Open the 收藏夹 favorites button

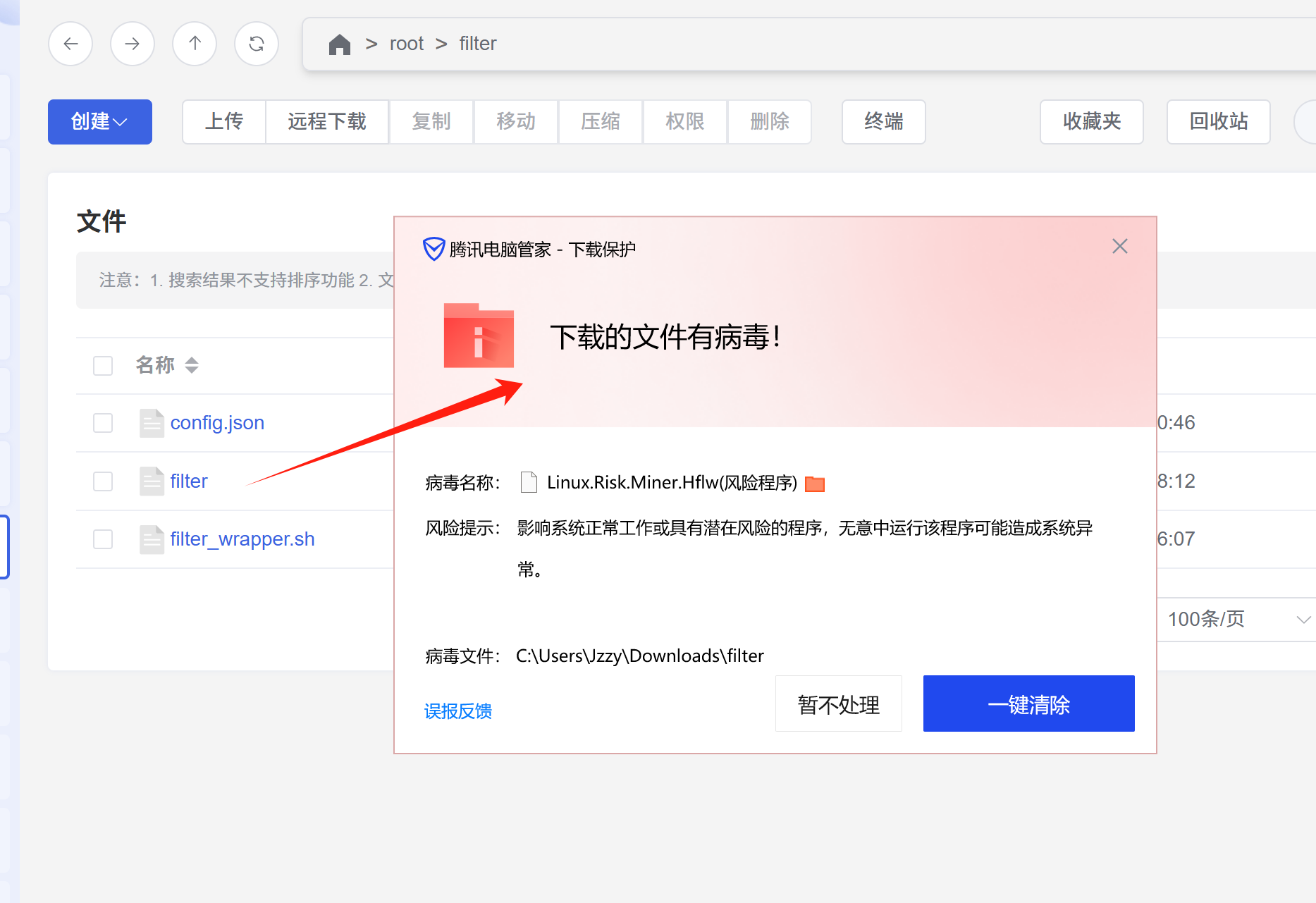point(1092,122)
